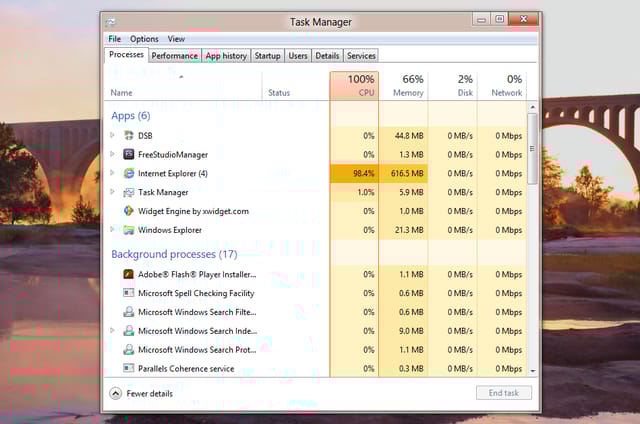The height and width of the screenshot is (424, 640).
Task: Click Windows Explorer's 21.3 MB memory cell
Action: click(x=403, y=230)
